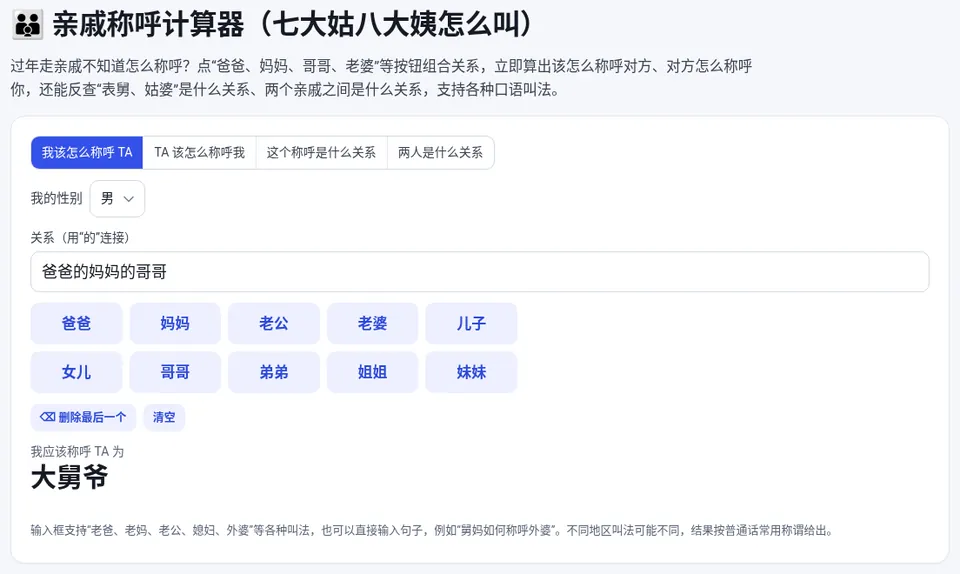
Task: Click the intro paragraph starting 过年走亲戚
Action: (381, 78)
